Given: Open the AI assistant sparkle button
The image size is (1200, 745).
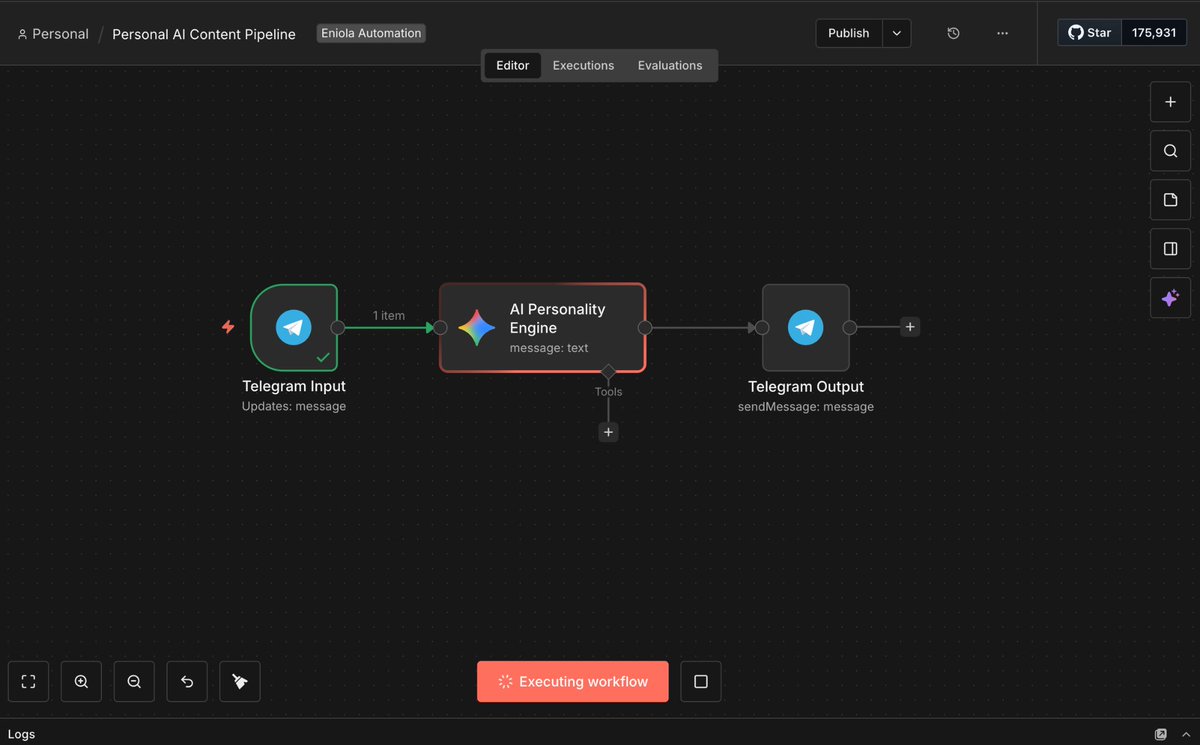Looking at the screenshot, I should pos(1170,298).
